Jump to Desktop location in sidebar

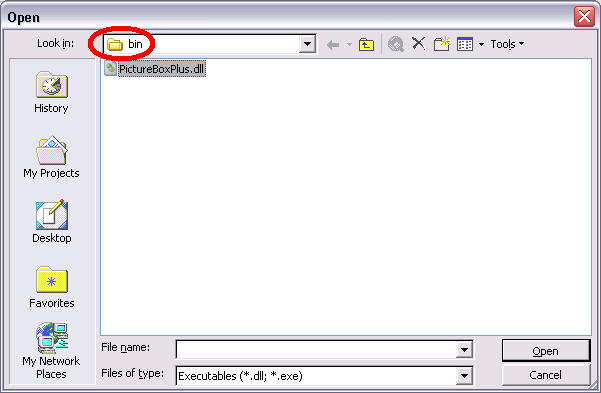(51, 222)
